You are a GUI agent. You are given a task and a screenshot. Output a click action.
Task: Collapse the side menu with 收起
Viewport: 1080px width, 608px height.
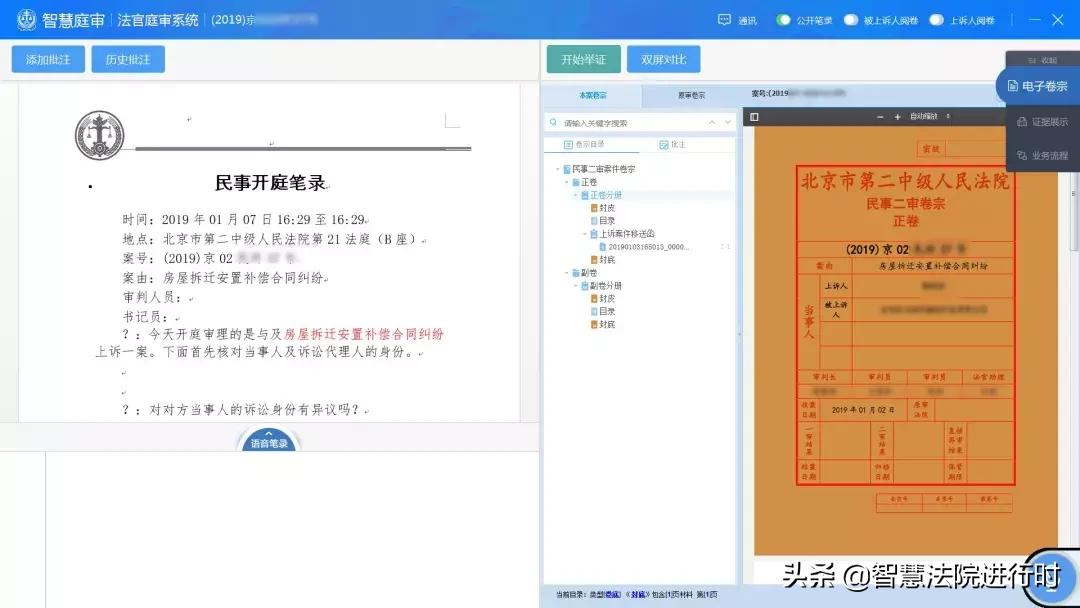[x=1042, y=60]
